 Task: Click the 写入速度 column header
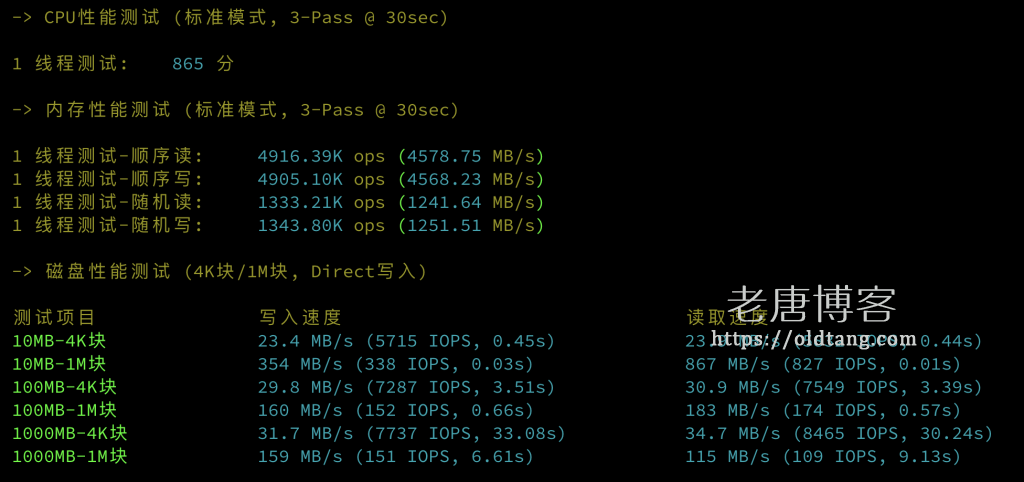pyautogui.click(x=300, y=317)
